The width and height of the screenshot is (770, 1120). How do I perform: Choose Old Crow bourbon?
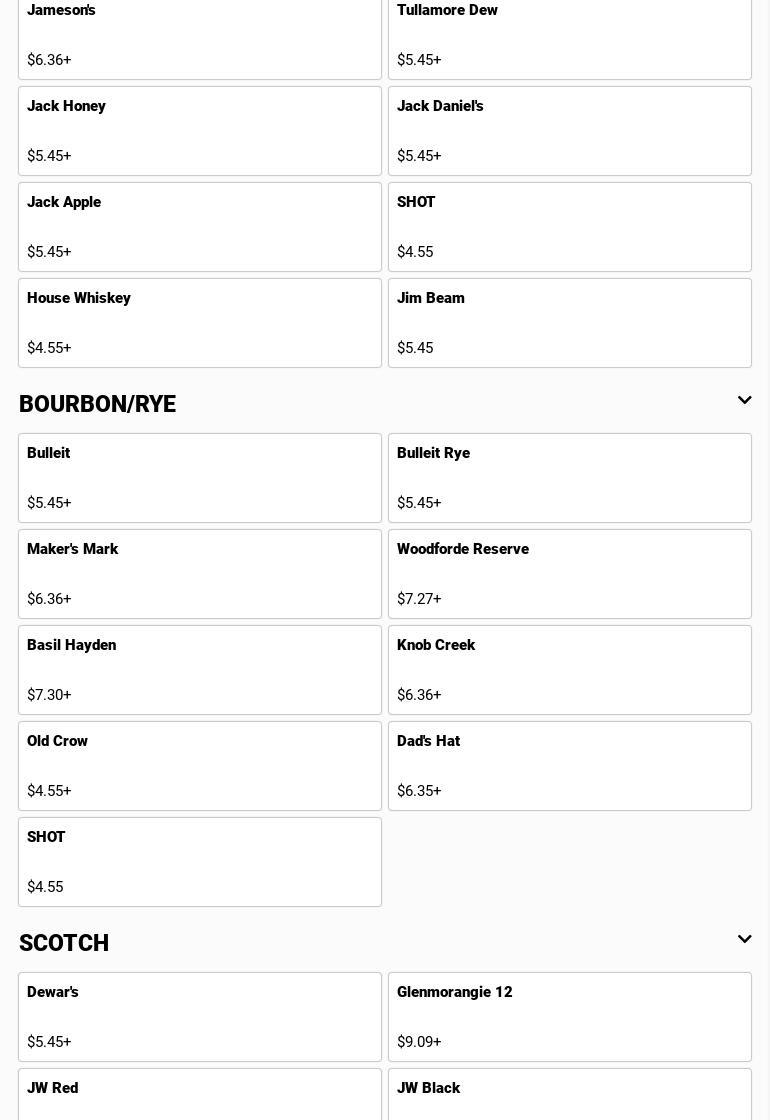pos(200,766)
